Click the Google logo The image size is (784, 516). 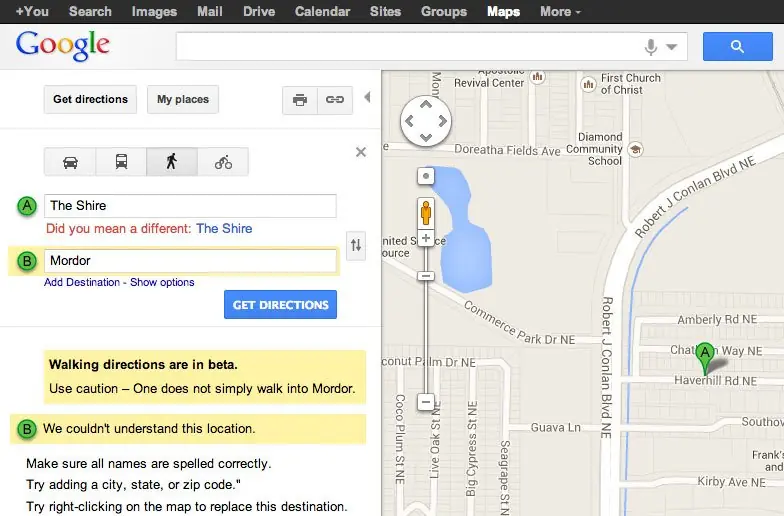coord(62,46)
